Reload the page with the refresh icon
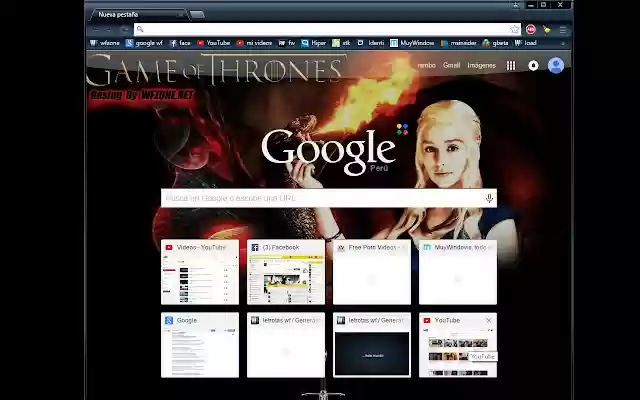Viewport: 640px width, 400px height. [x=124, y=30]
